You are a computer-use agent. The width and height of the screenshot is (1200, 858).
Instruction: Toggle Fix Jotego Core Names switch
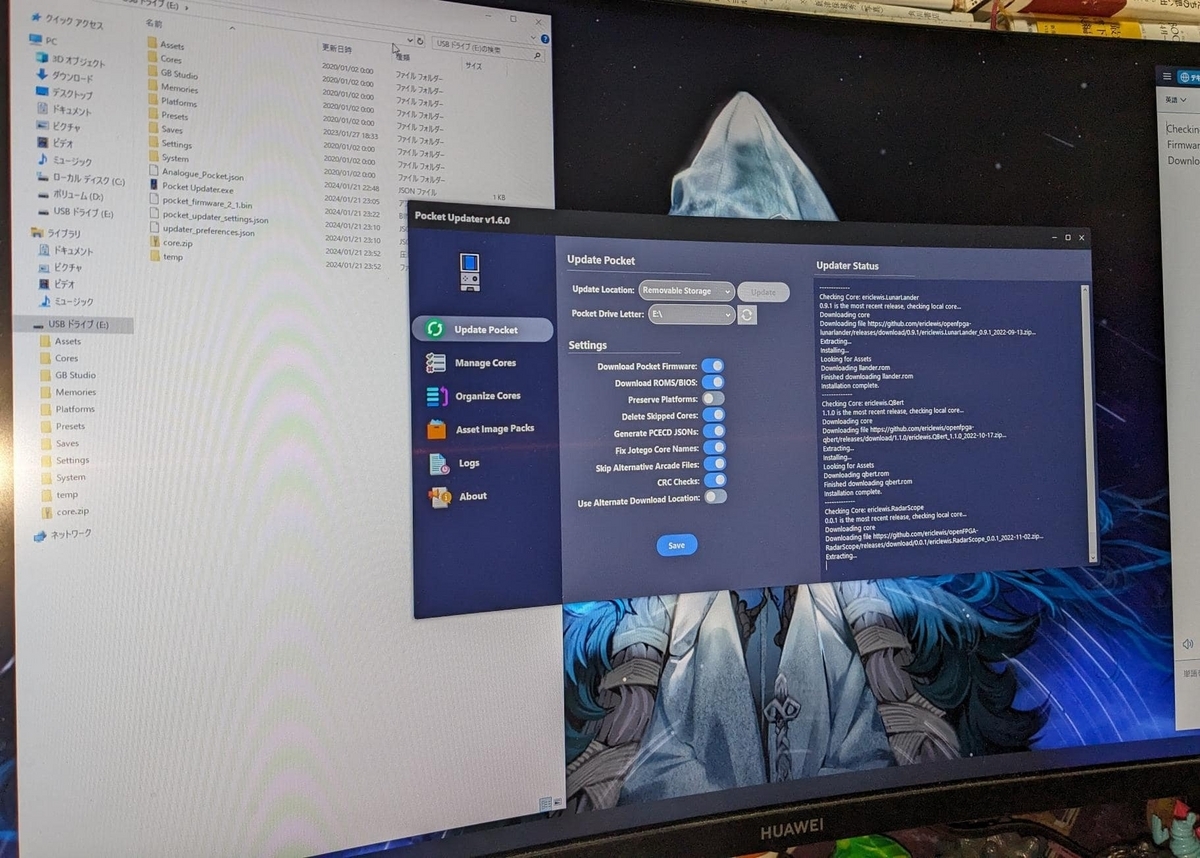pos(715,447)
